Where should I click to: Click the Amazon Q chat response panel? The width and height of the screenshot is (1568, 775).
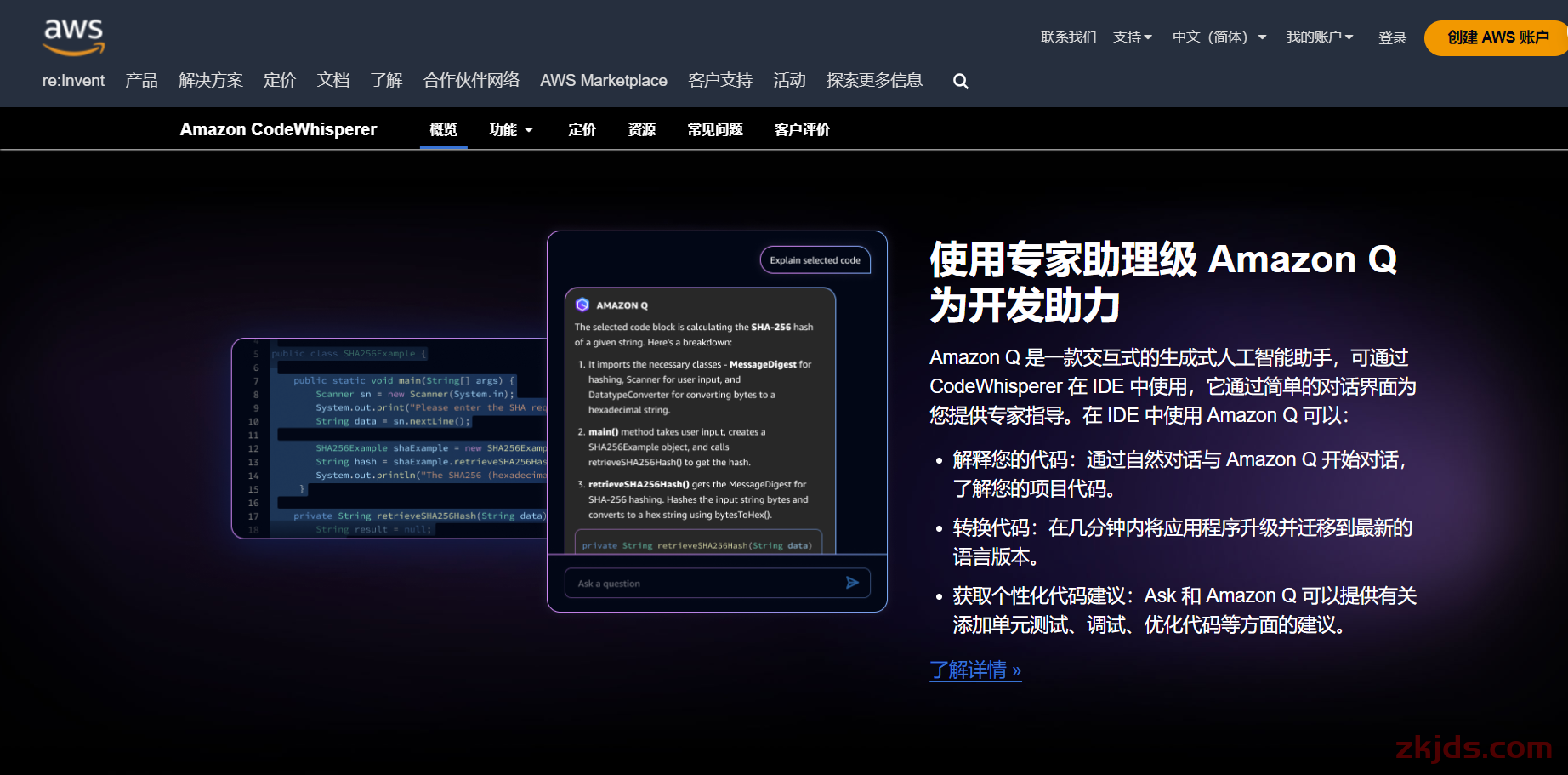coord(701,421)
